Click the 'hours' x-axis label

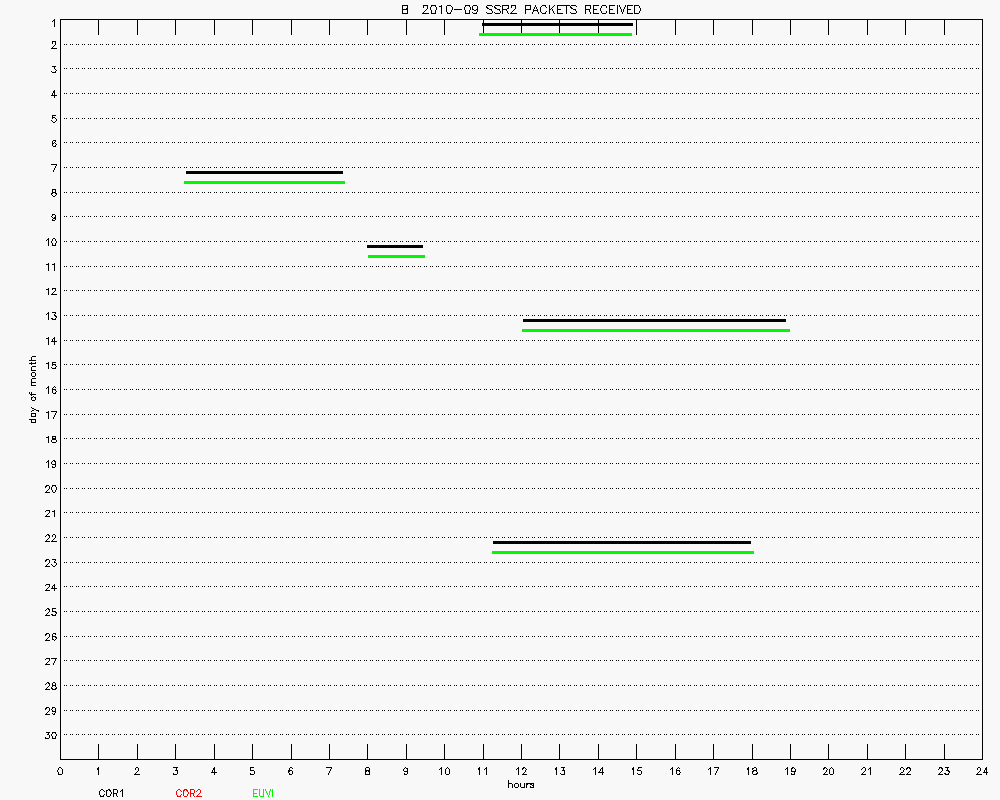(x=520, y=784)
